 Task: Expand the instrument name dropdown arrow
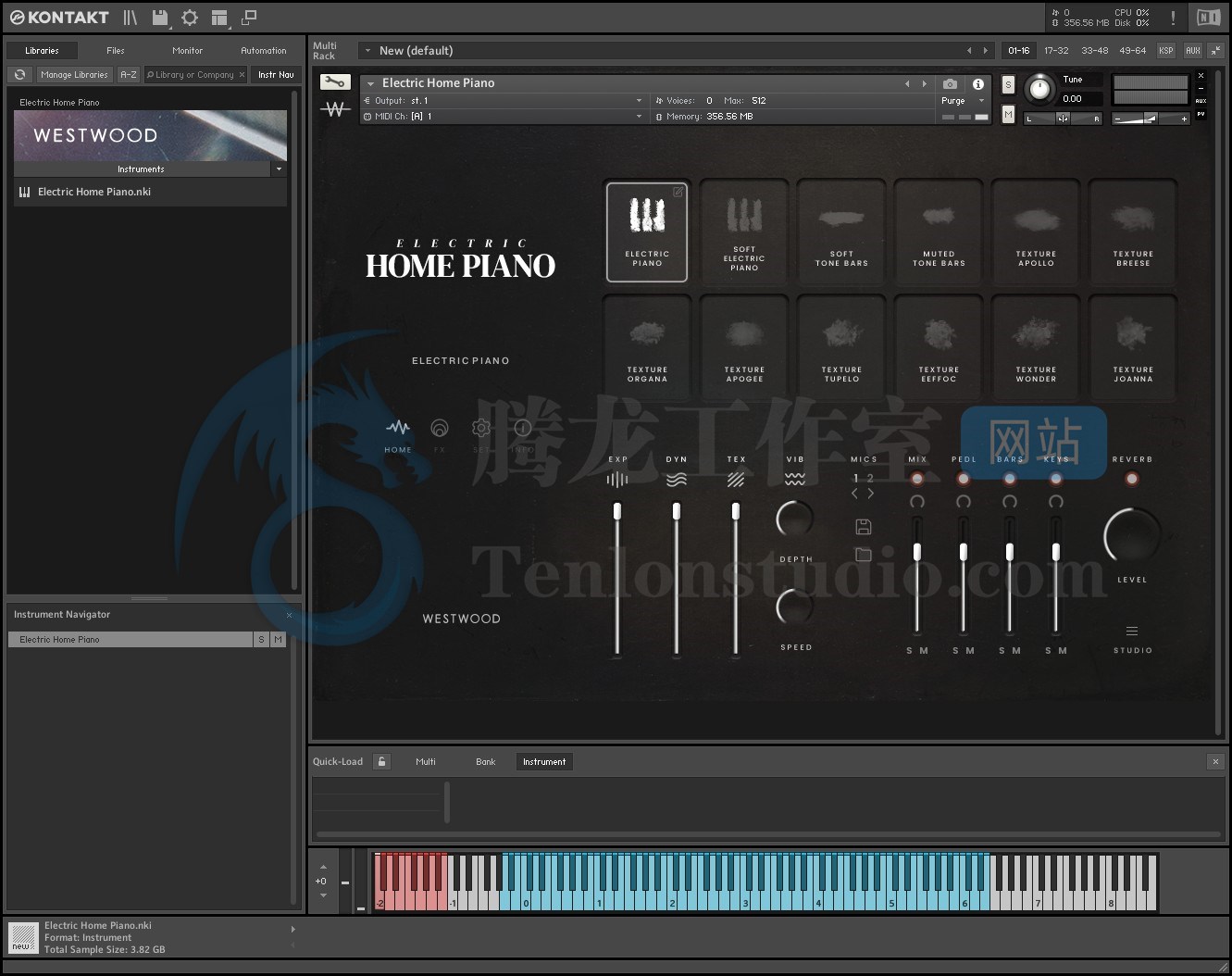[370, 83]
